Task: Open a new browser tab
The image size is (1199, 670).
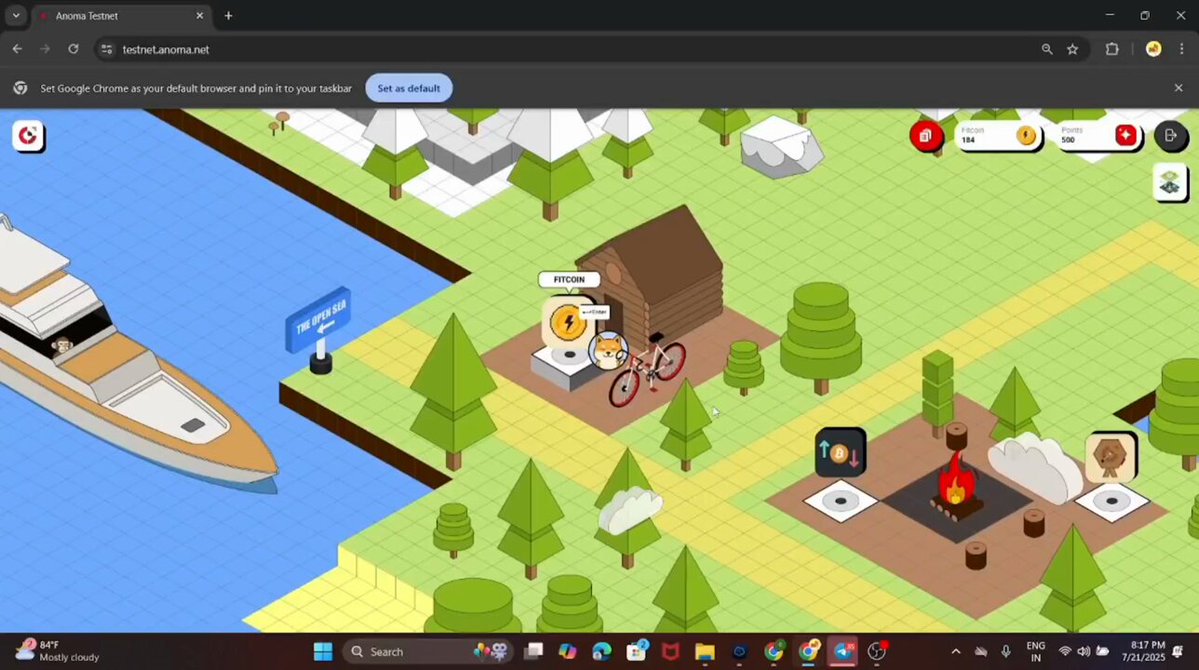Action: click(x=228, y=15)
